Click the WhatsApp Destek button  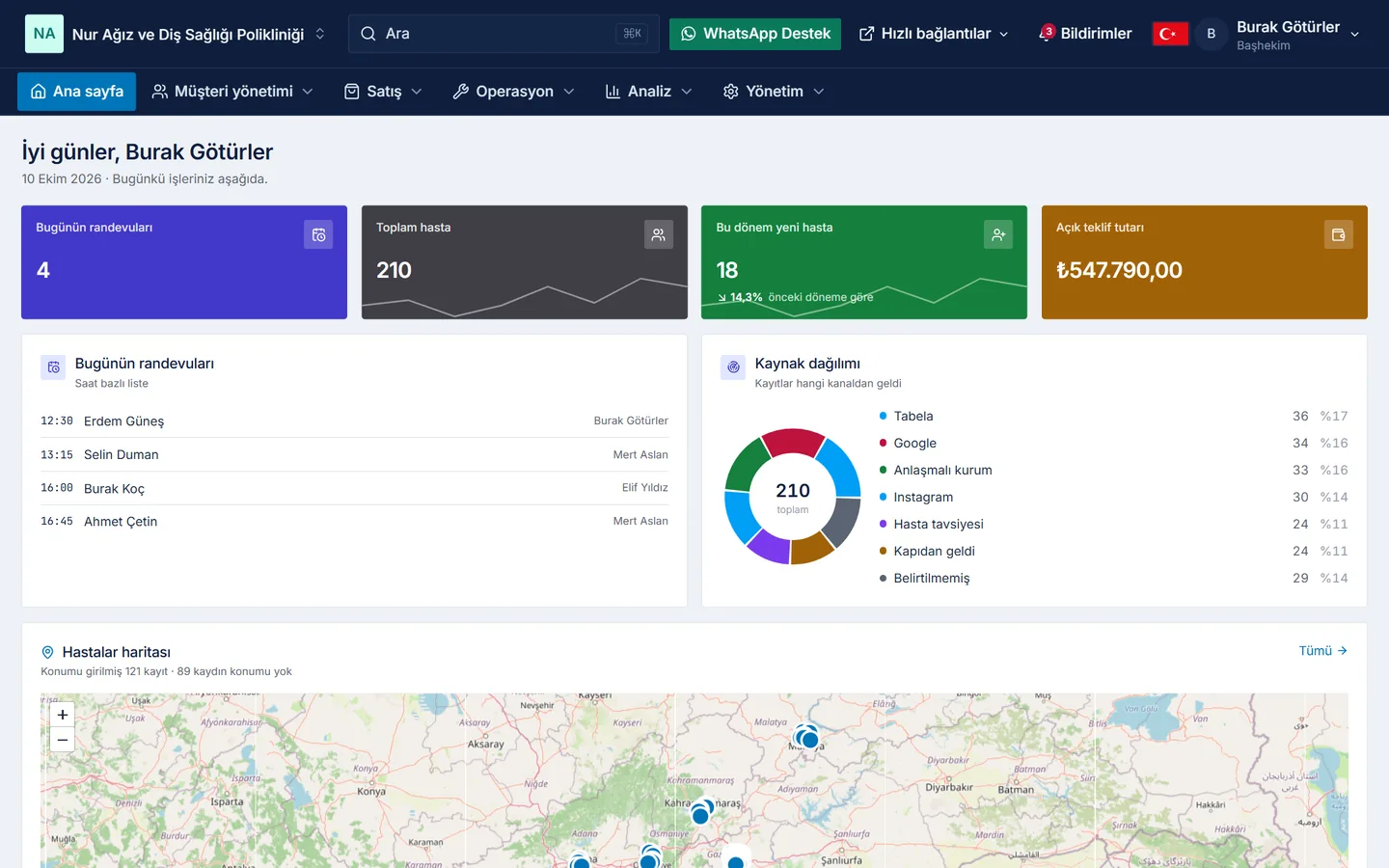click(x=755, y=34)
